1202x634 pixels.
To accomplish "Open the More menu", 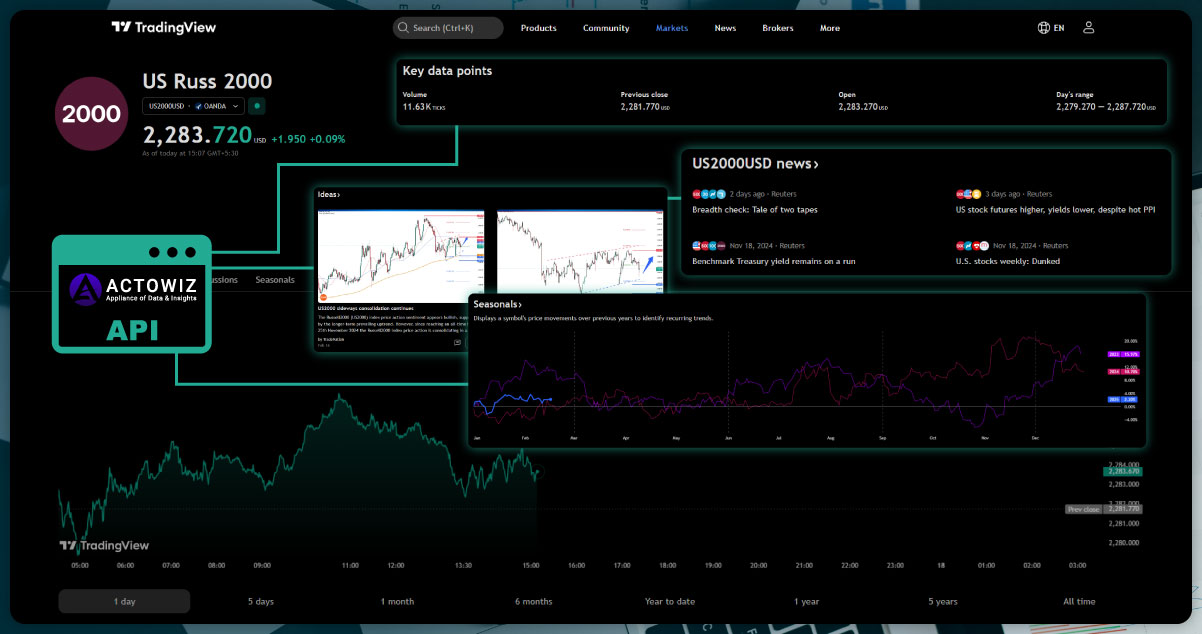I will tap(830, 28).
